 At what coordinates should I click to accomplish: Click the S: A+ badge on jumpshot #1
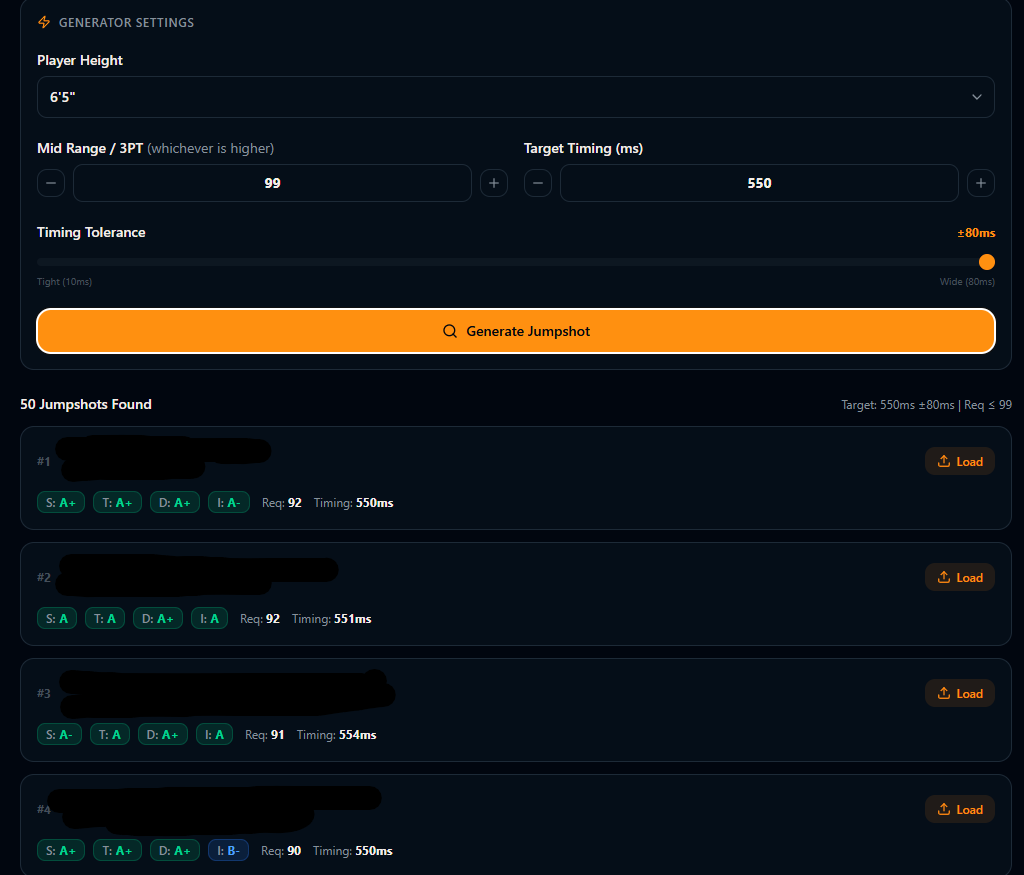pyautogui.click(x=61, y=502)
